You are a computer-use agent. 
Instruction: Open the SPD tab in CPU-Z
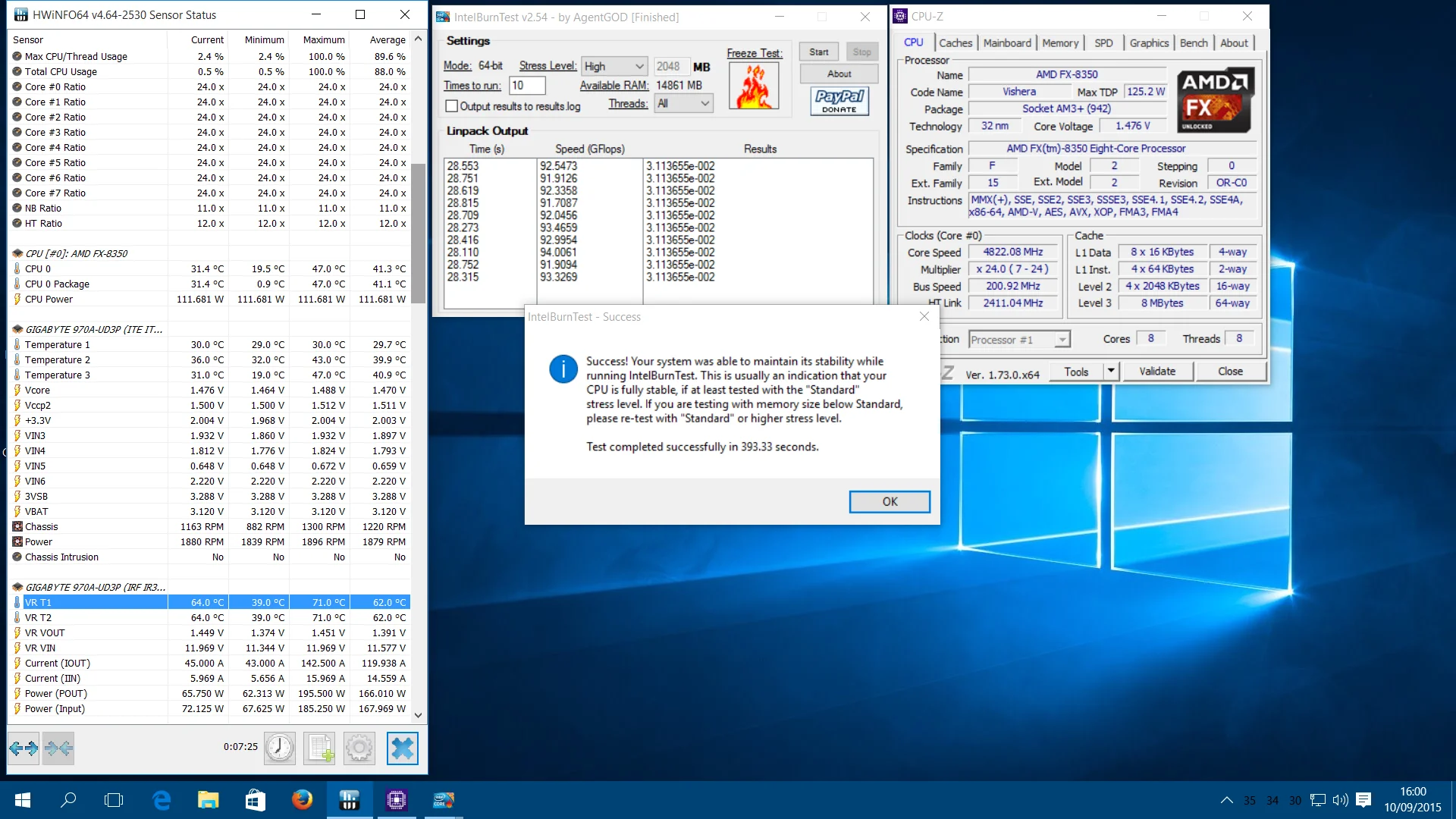point(1103,43)
